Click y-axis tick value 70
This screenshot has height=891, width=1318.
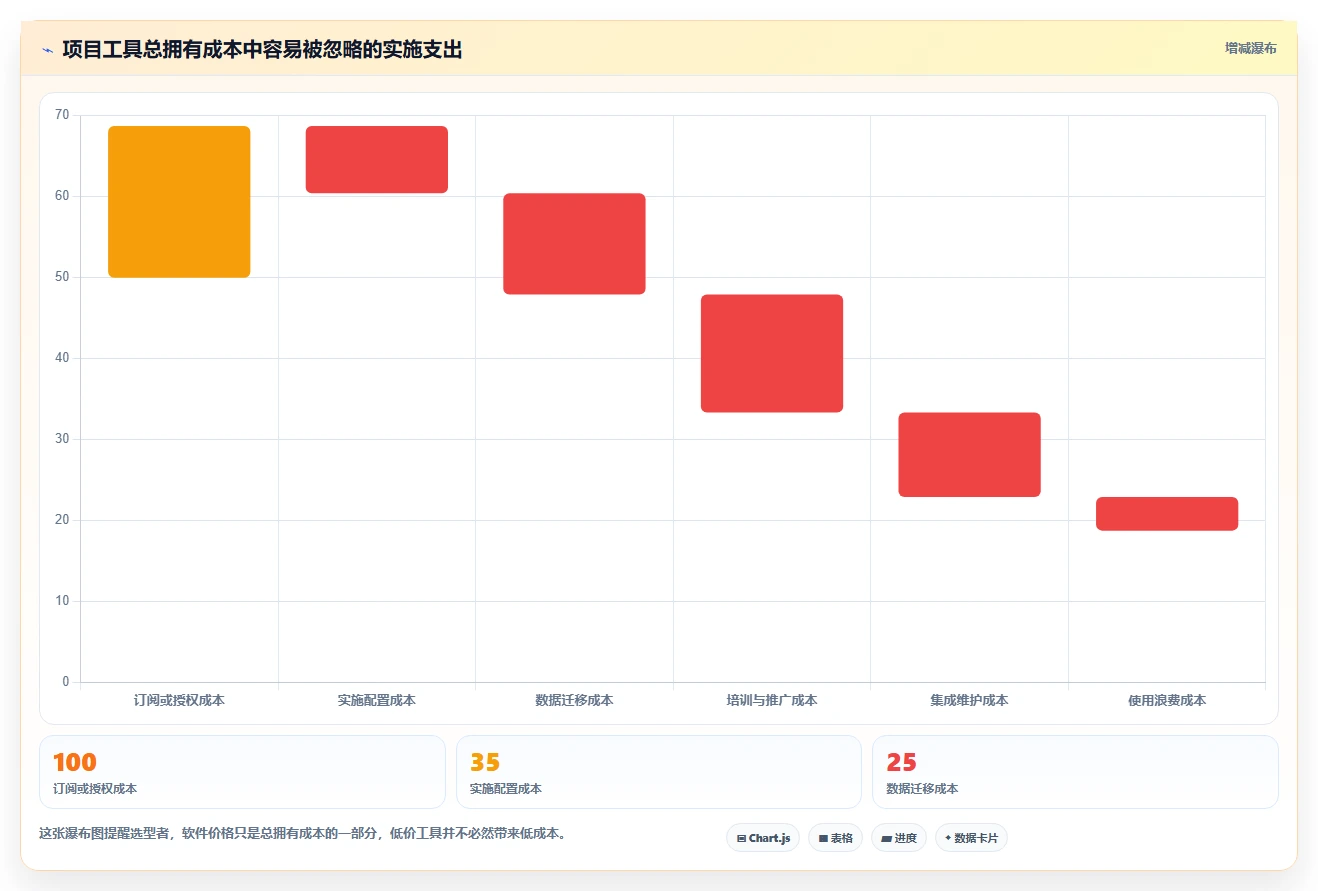[x=63, y=115]
